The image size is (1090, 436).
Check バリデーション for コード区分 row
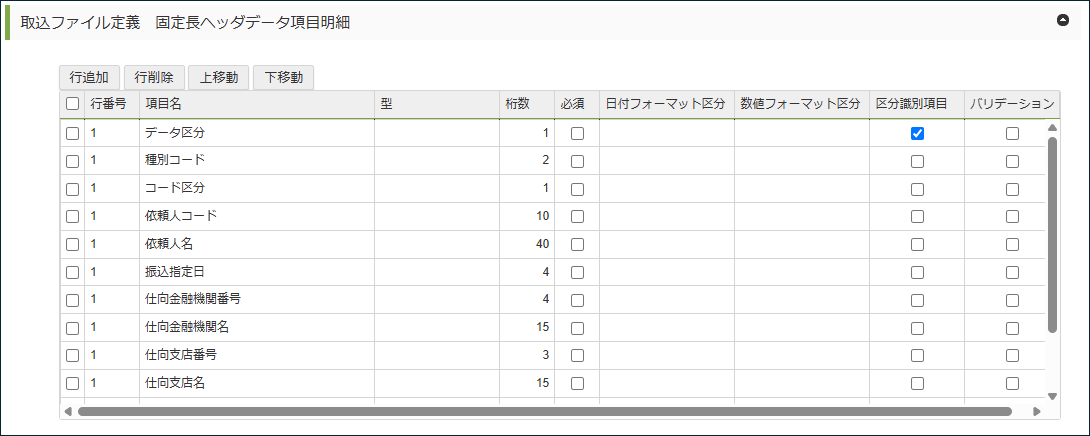(x=1012, y=188)
